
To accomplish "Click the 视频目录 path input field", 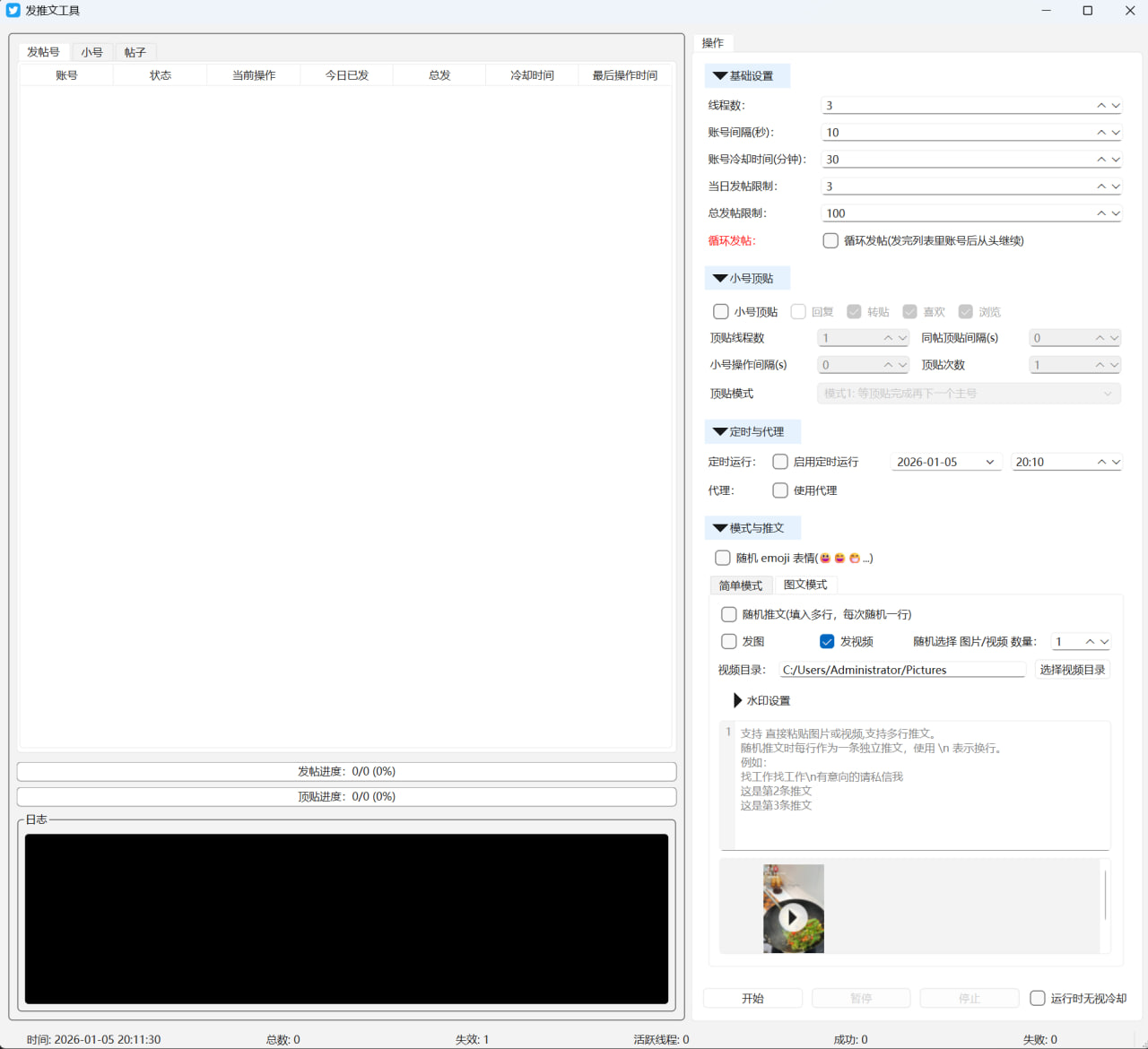I will tap(901, 670).
